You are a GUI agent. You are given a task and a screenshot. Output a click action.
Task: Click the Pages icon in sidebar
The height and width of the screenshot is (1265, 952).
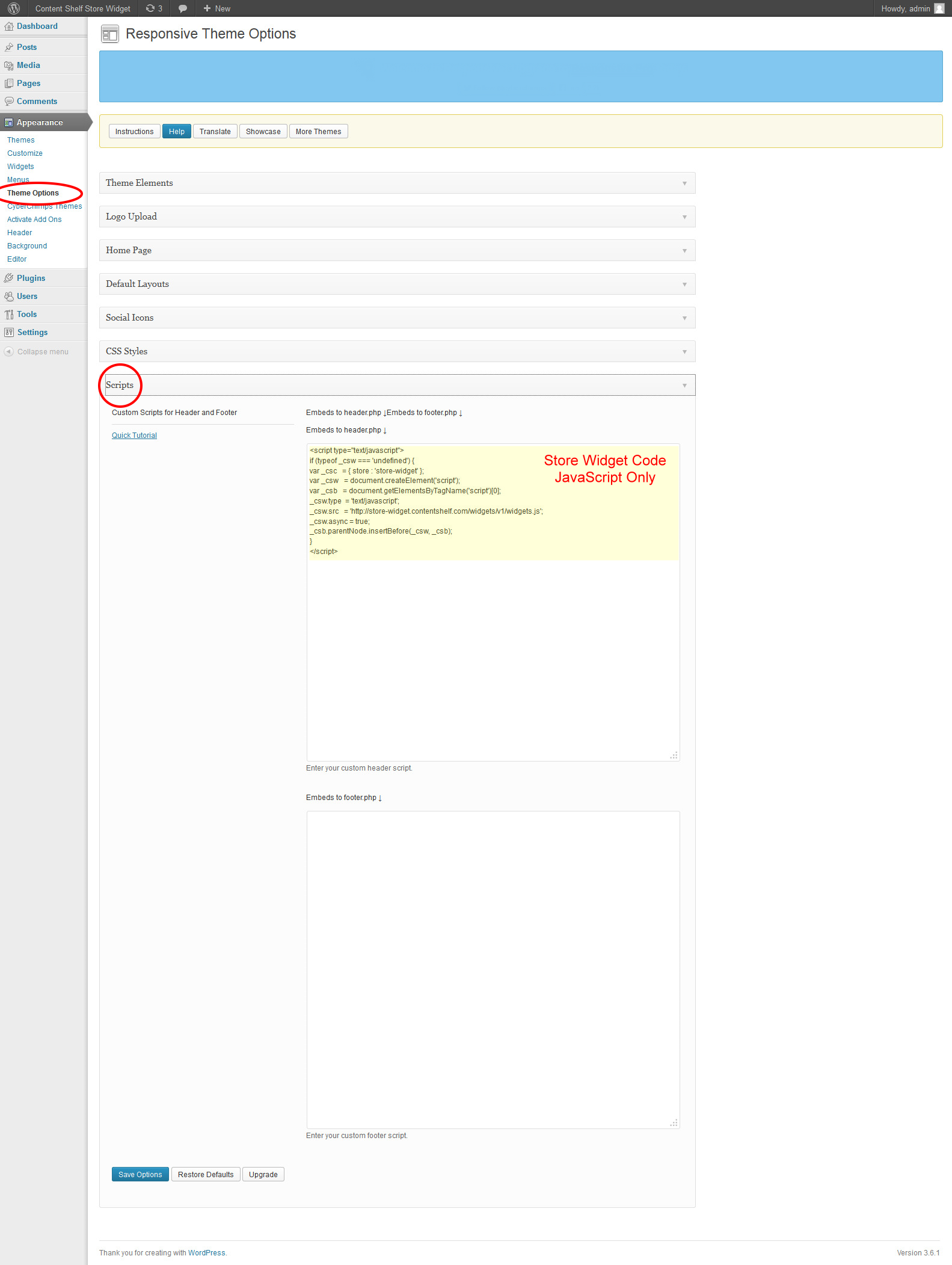(9, 84)
